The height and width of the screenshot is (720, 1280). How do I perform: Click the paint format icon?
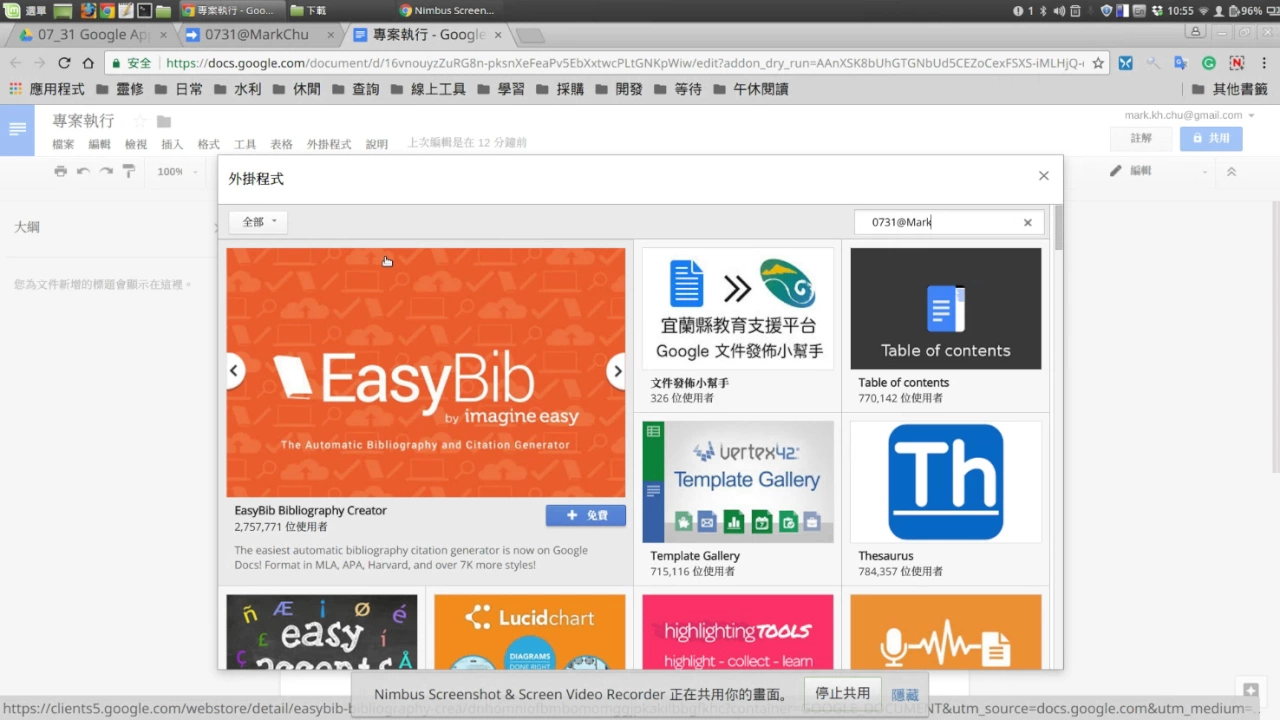129,171
